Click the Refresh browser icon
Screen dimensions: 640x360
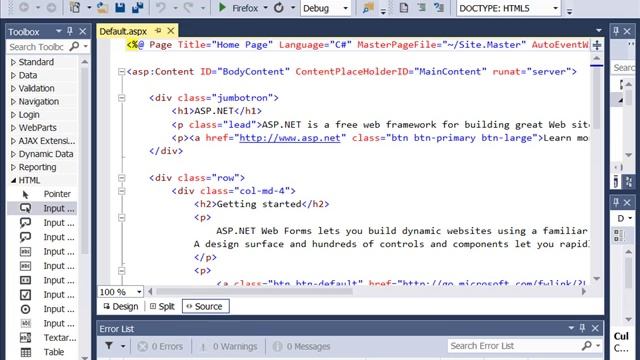[279, 7]
